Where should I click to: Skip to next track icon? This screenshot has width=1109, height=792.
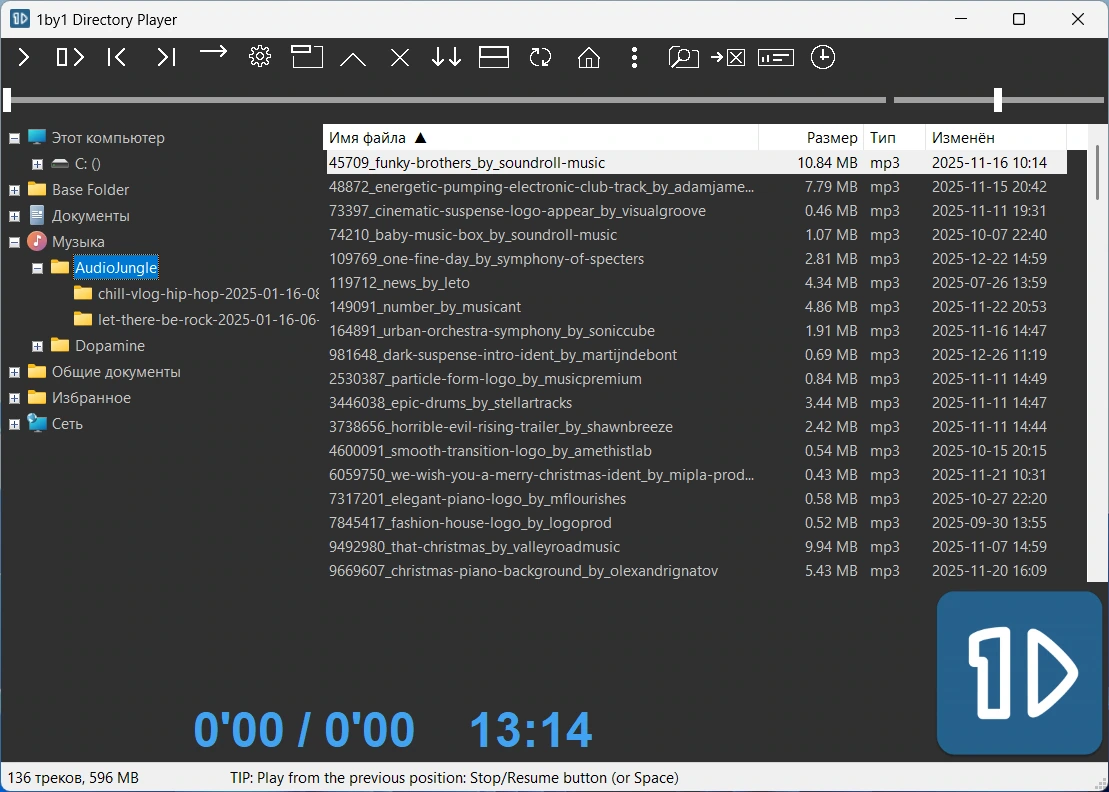pos(166,57)
